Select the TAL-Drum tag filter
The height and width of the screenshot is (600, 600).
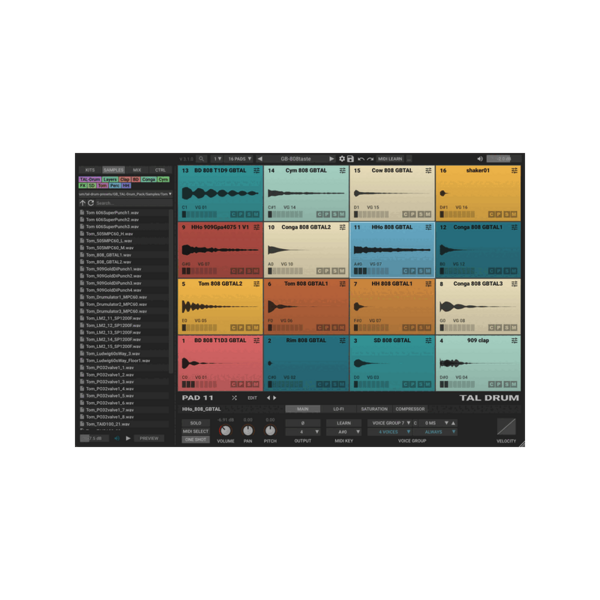coord(90,179)
